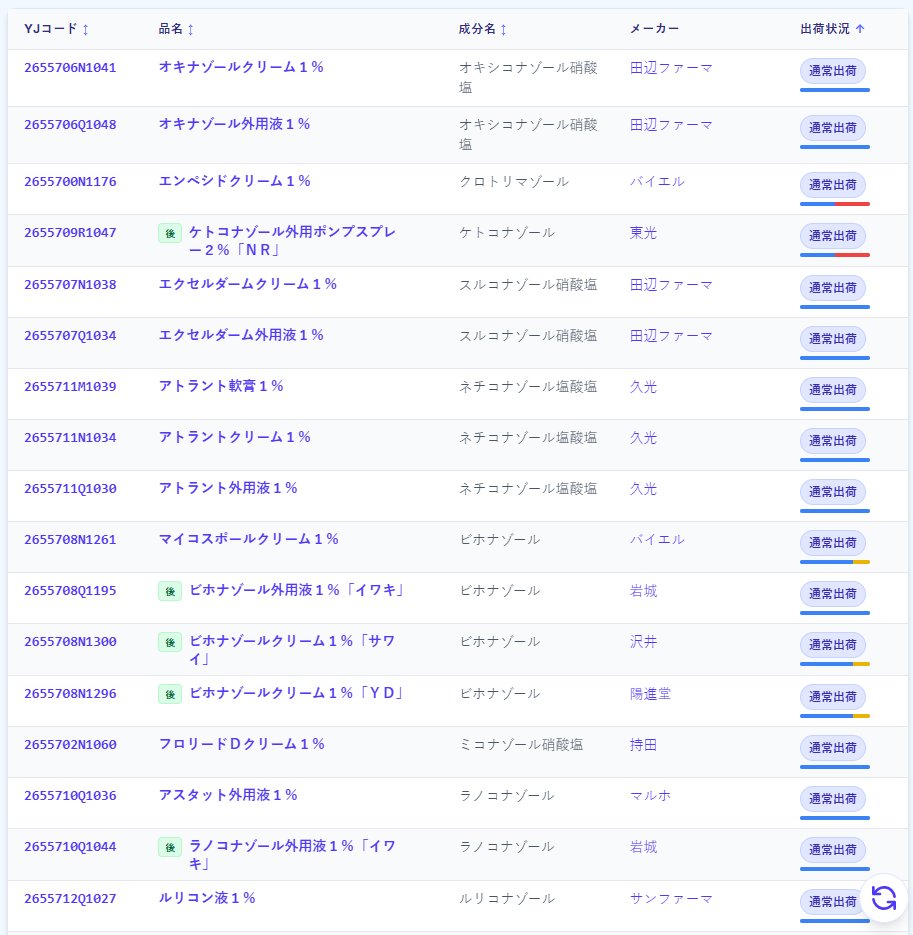Click blue status bar under アトラント軟膏 row
The width and height of the screenshot is (913, 935).
click(835, 409)
